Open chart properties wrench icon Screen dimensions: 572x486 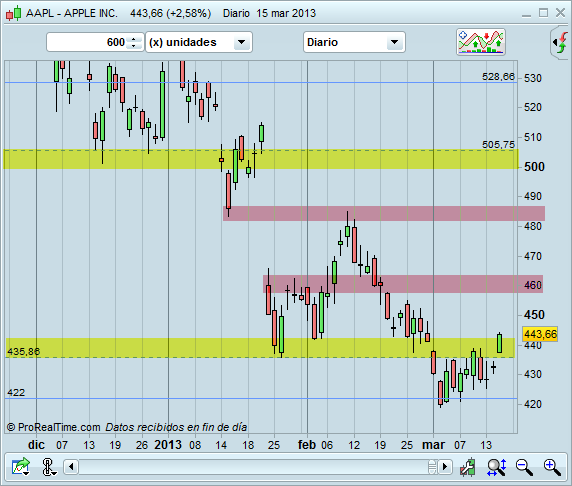[x=468, y=467]
